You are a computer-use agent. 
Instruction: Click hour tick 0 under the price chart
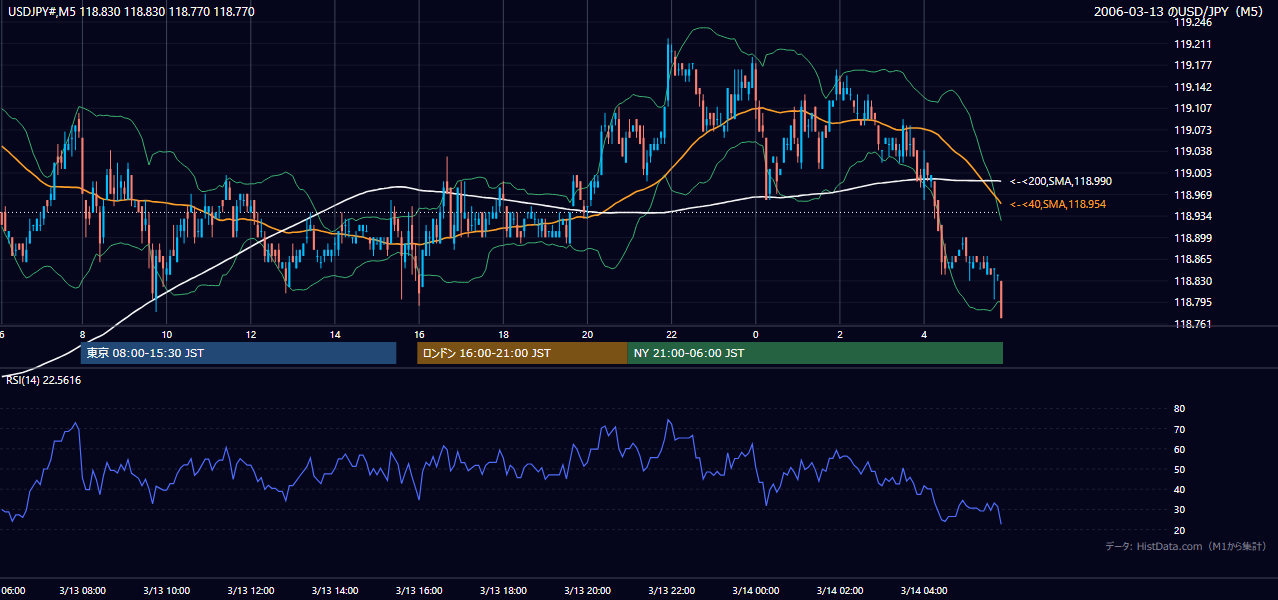pyautogui.click(x=756, y=334)
